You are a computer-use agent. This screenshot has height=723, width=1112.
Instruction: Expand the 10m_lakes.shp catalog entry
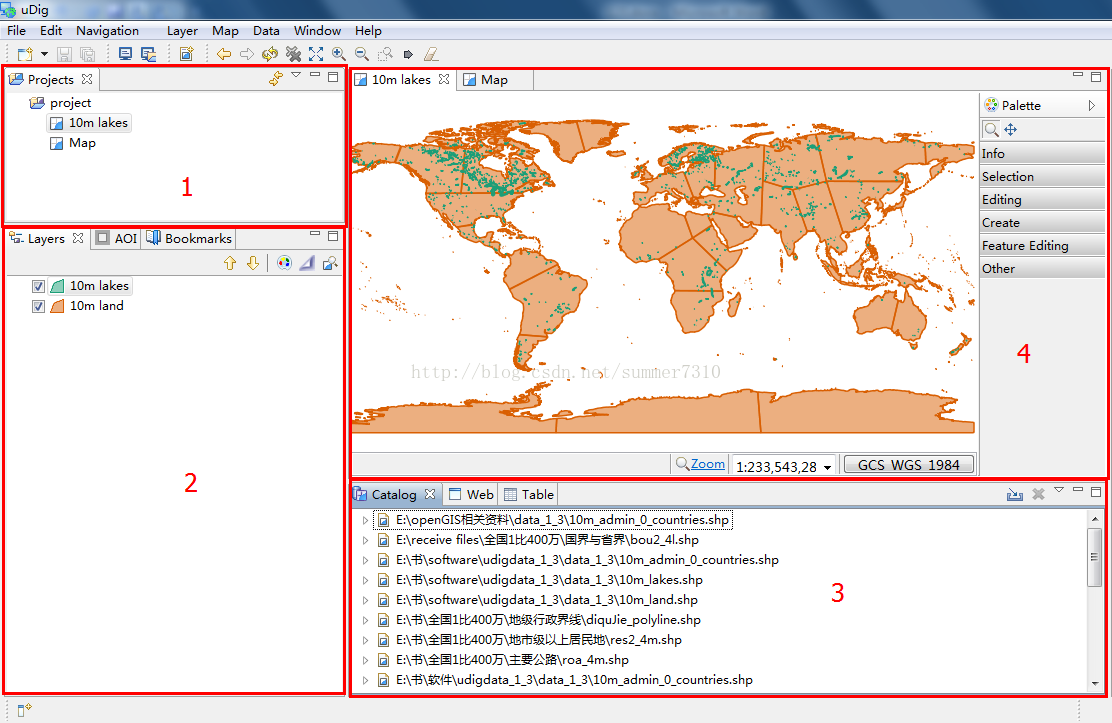pyautogui.click(x=365, y=580)
